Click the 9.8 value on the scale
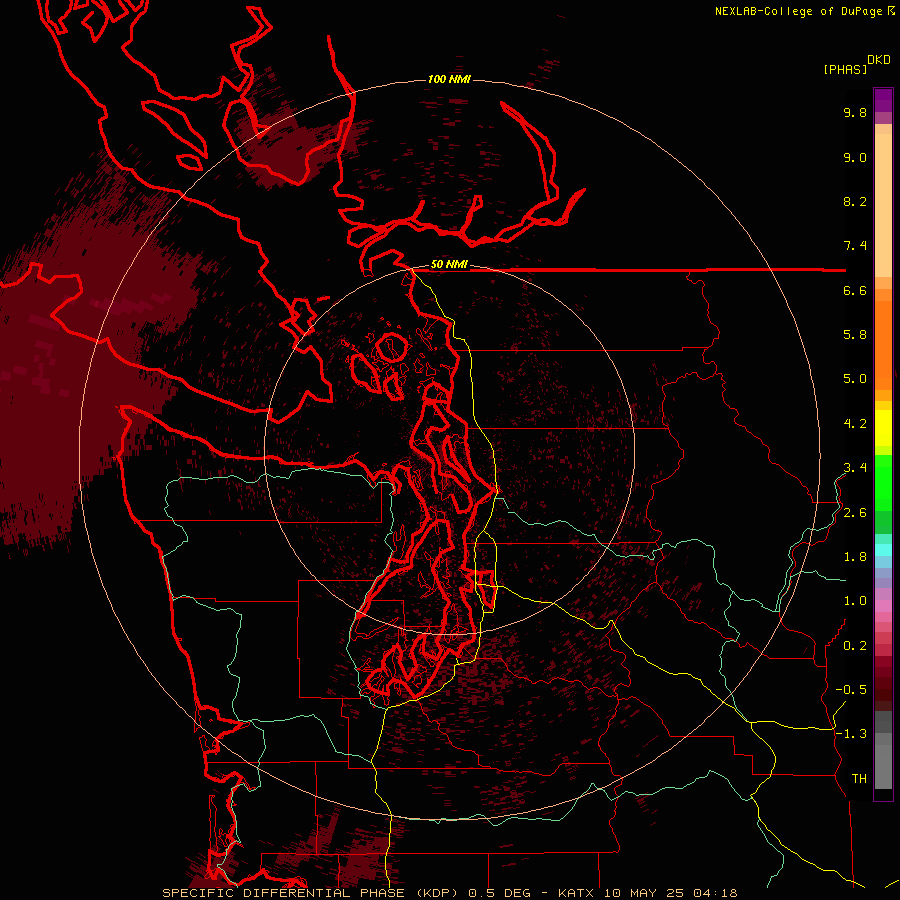Screen dimensions: 900x900 coord(855,112)
